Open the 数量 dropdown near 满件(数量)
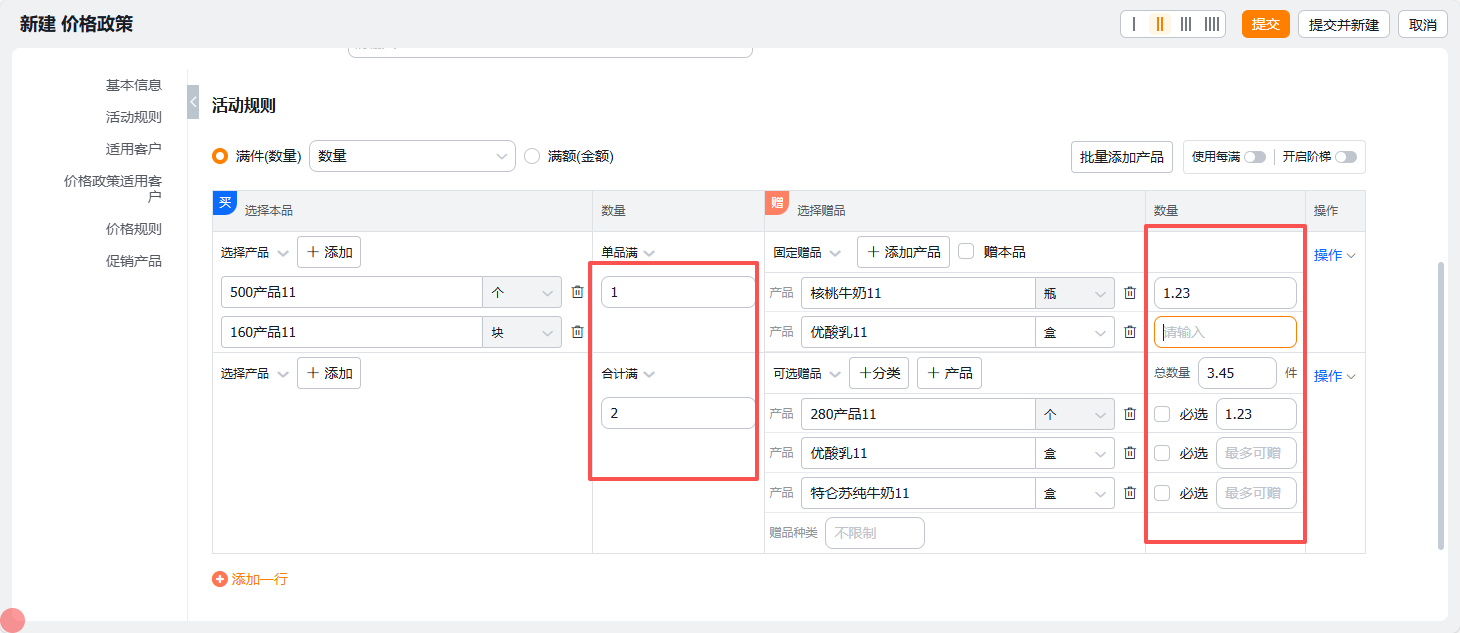The image size is (1460, 633). (x=412, y=156)
